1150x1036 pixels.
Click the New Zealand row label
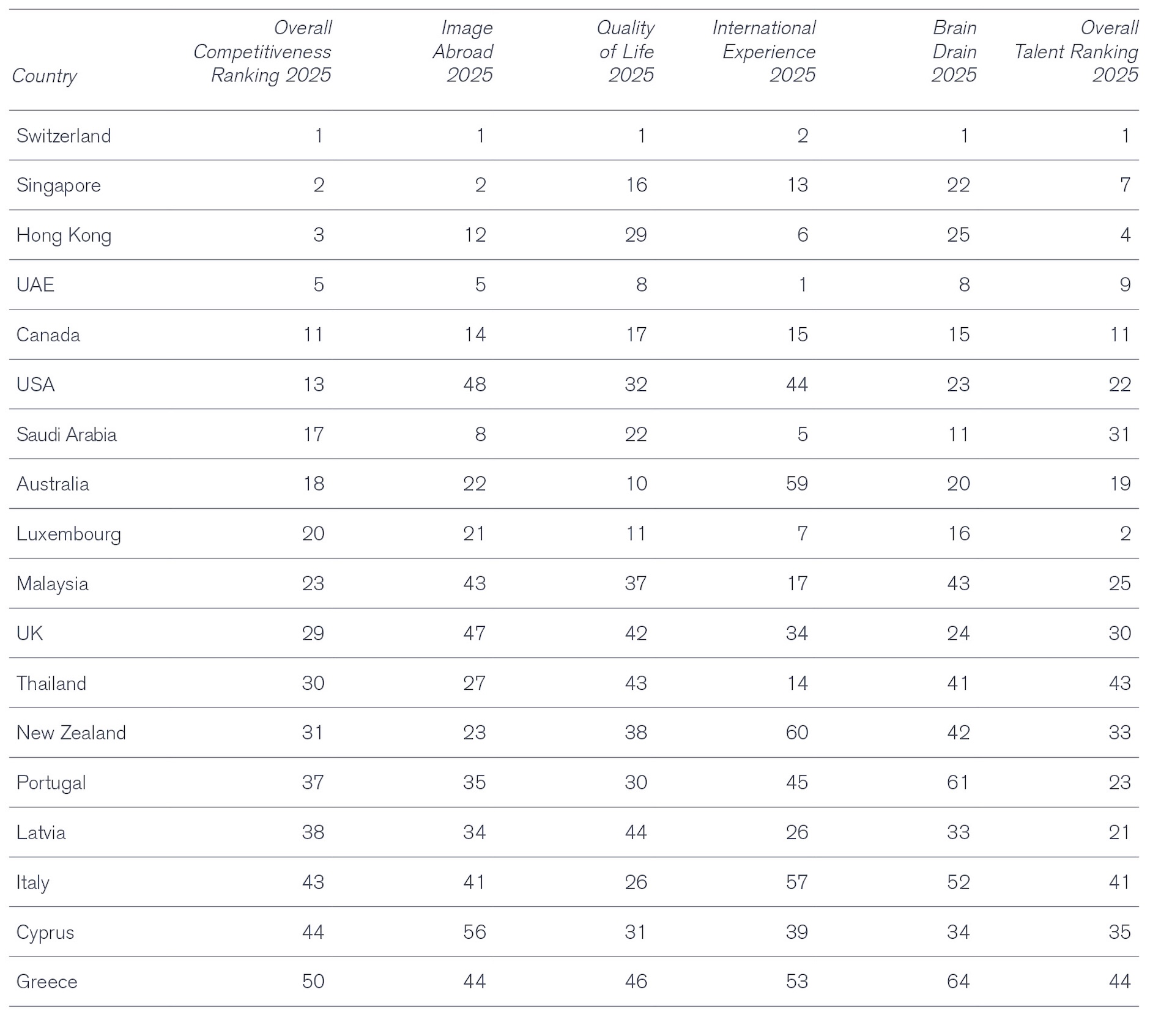pyautogui.click(x=71, y=733)
